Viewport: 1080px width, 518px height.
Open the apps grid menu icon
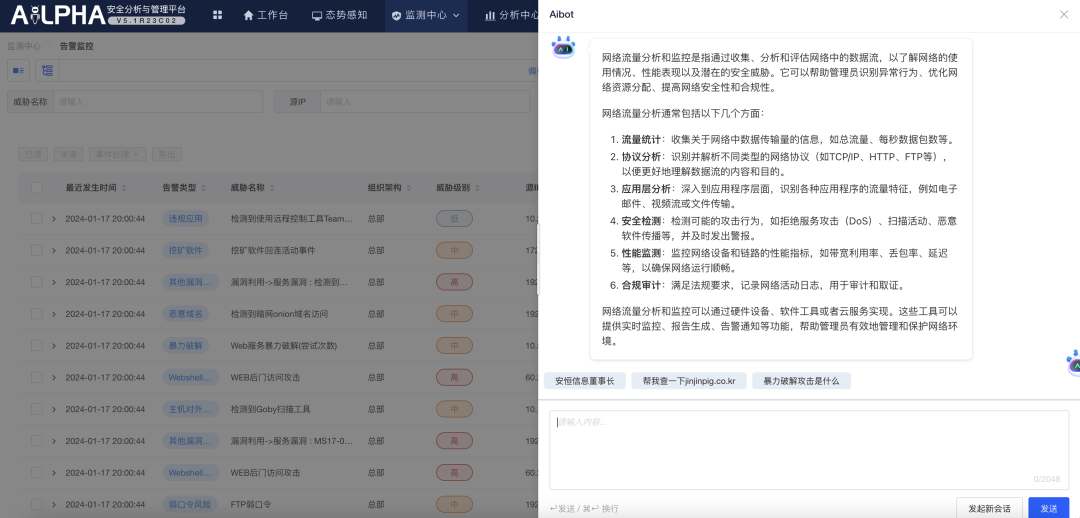tap(217, 16)
